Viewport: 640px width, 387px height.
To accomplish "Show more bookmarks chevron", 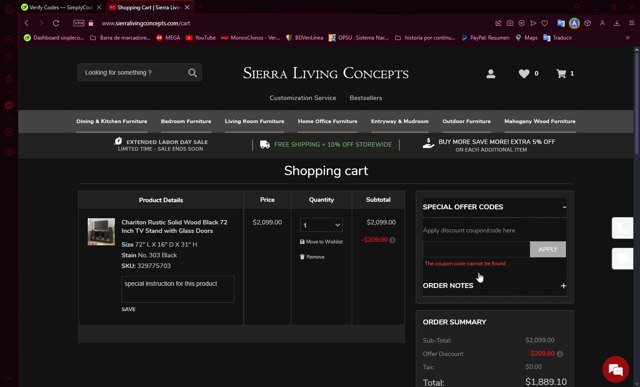I will coord(627,38).
